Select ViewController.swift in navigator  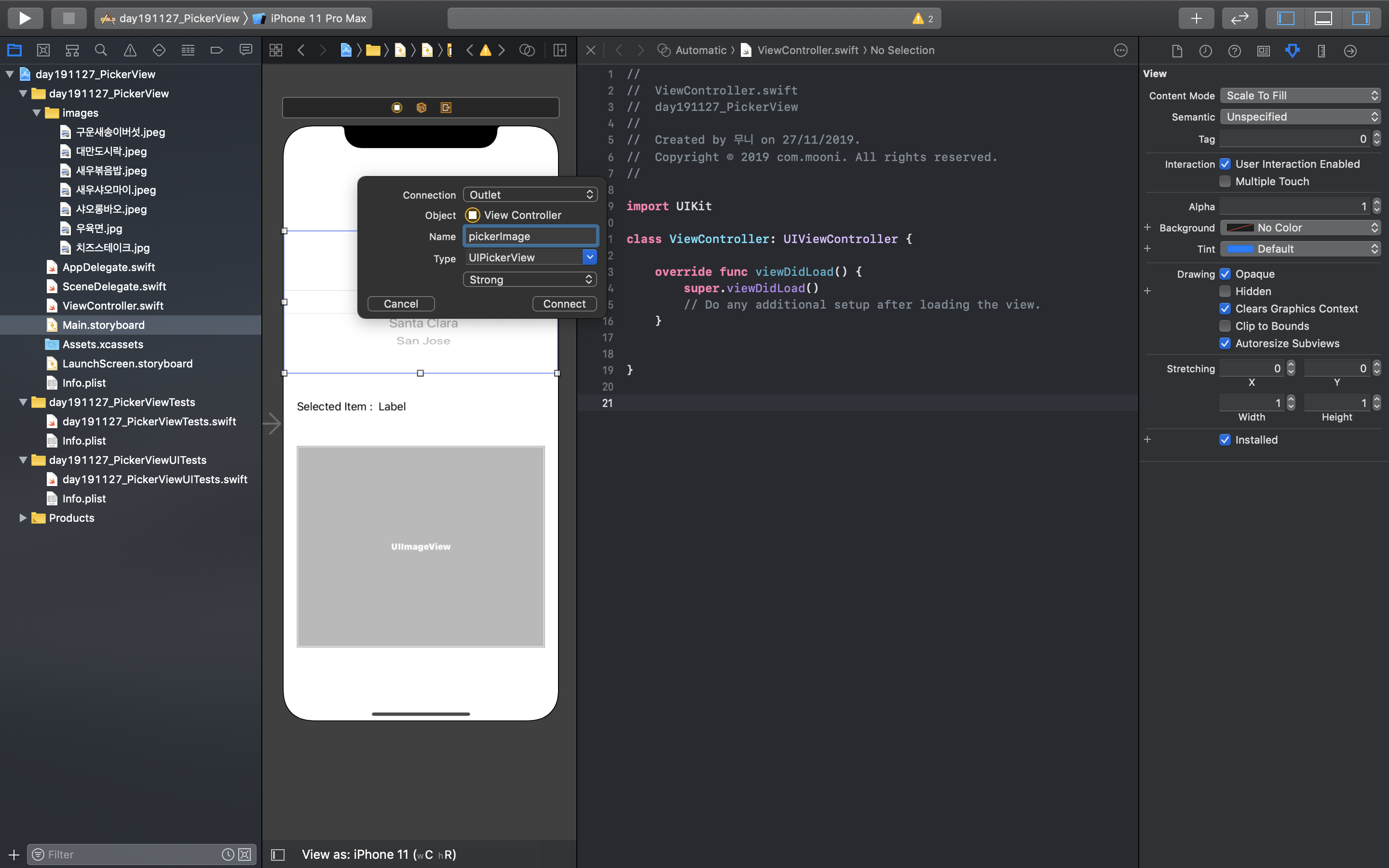click(x=112, y=305)
